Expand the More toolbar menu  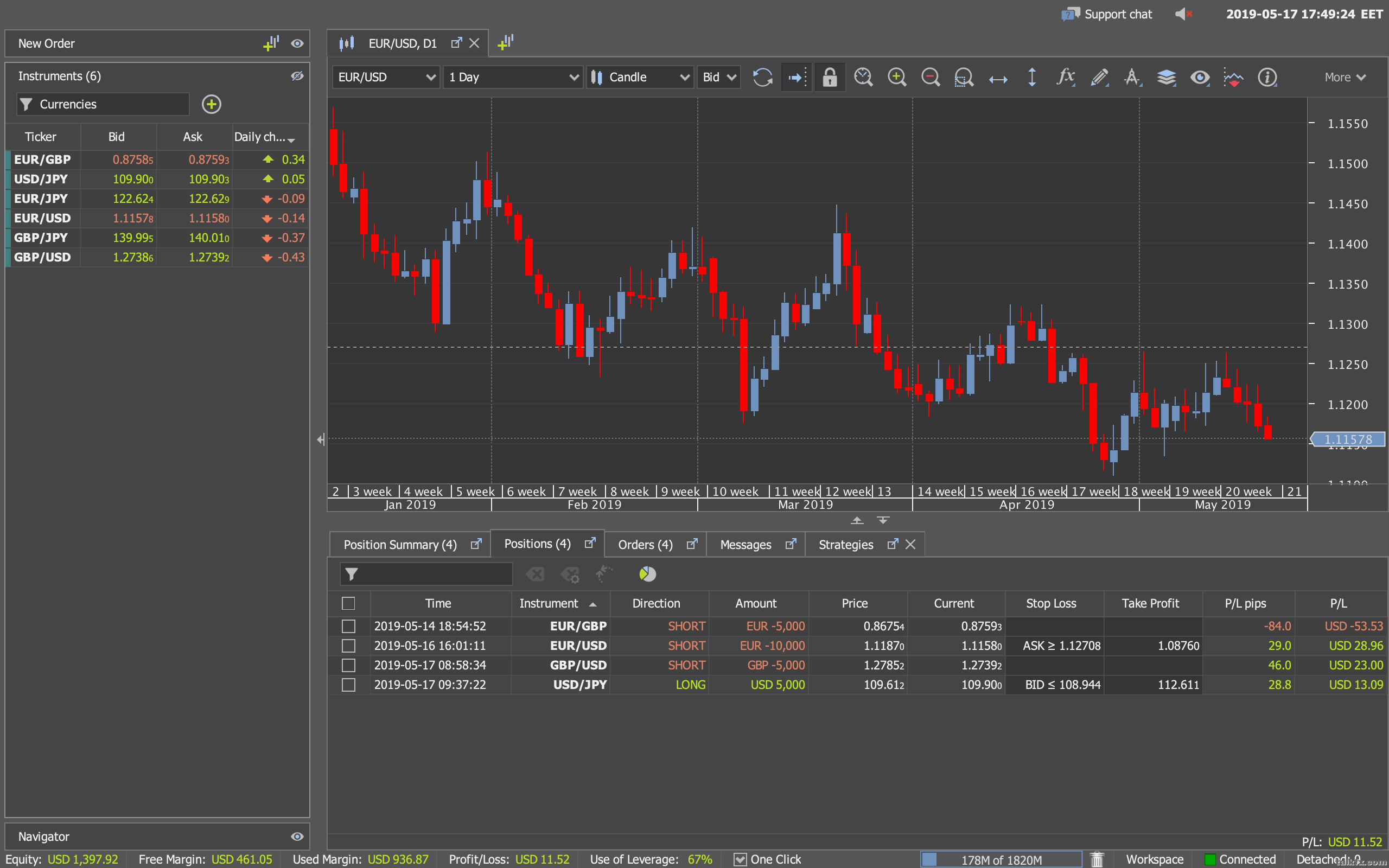(1345, 77)
